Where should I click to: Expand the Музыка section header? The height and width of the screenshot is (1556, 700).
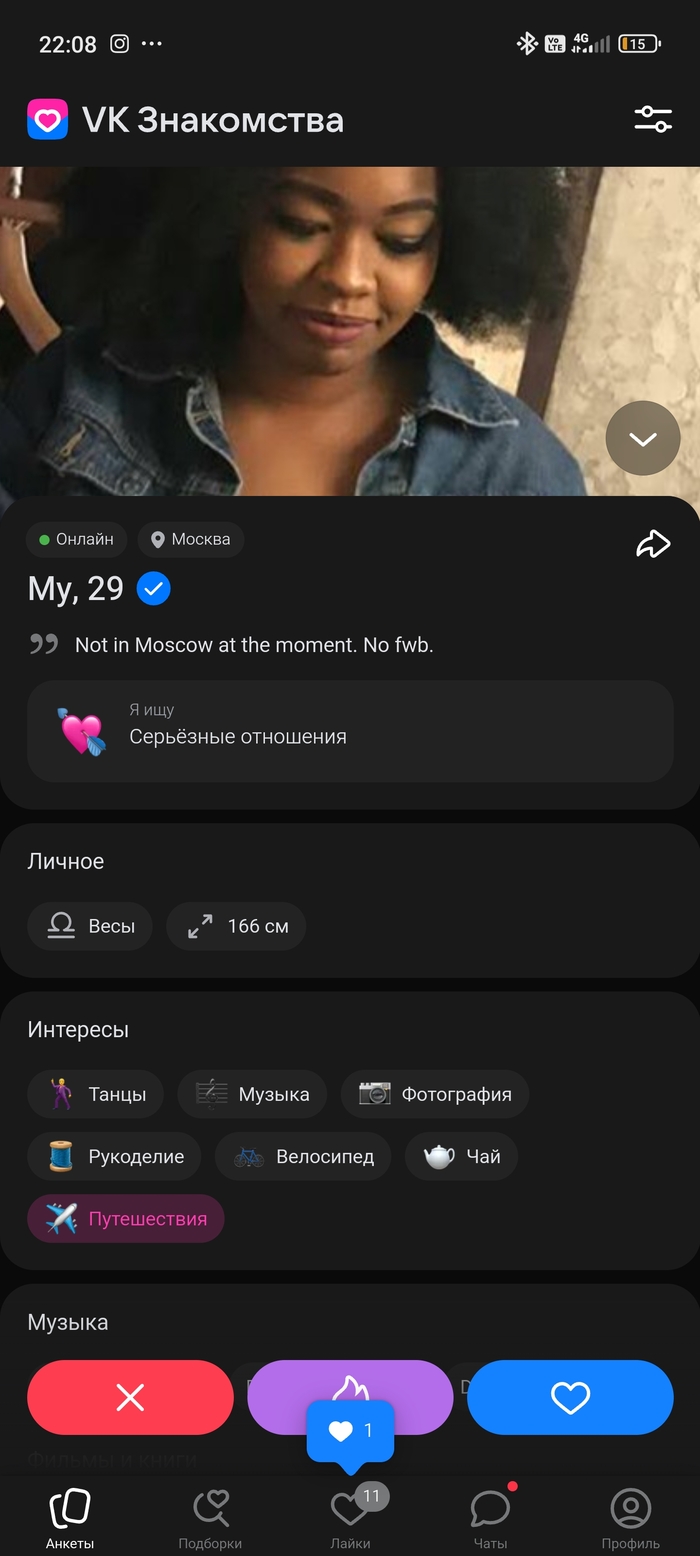(x=68, y=1322)
